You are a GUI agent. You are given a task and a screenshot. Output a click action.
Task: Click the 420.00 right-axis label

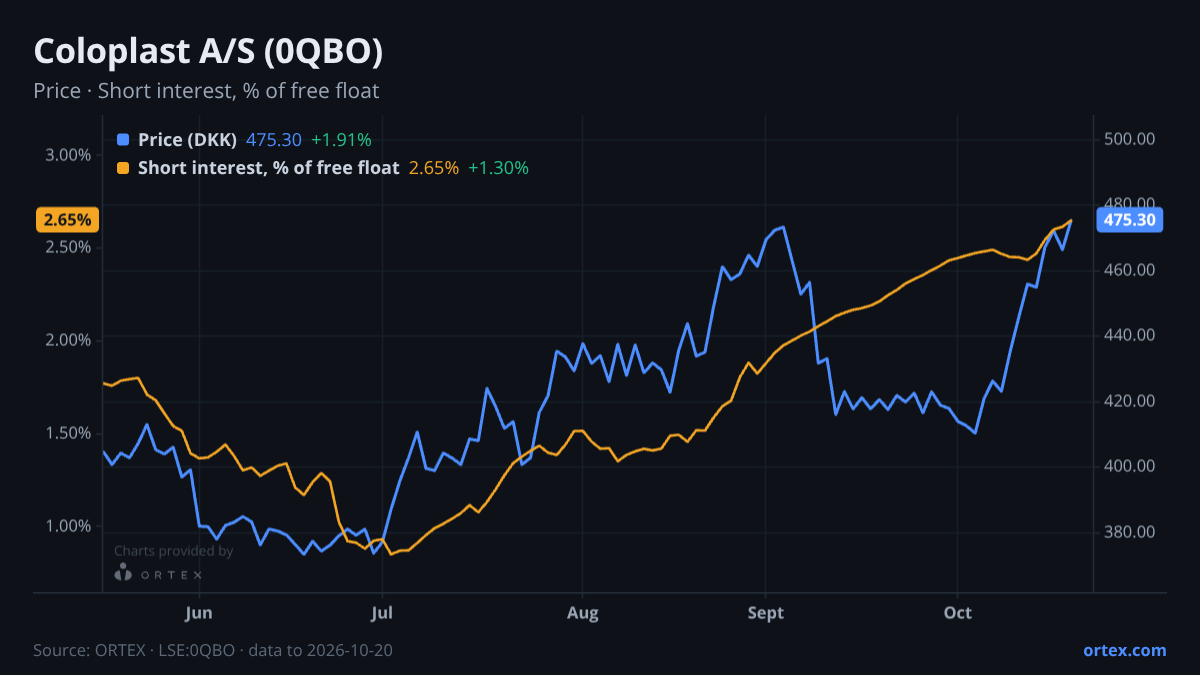pos(1130,401)
